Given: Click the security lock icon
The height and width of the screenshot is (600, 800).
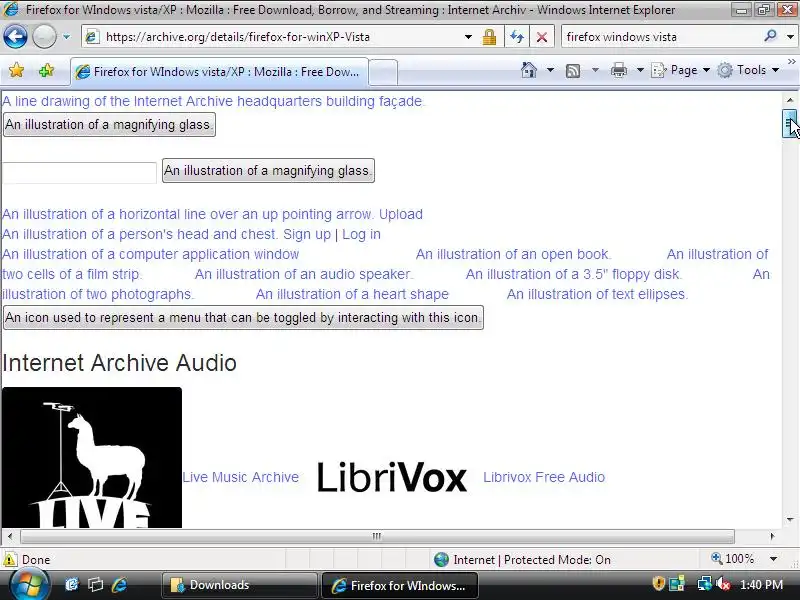Looking at the screenshot, I should (x=489, y=37).
